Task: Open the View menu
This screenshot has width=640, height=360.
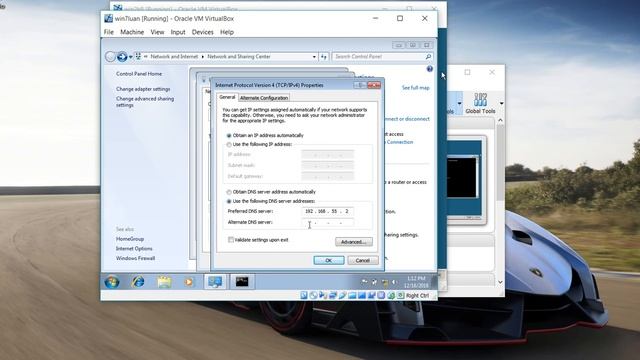Action: 157,32
